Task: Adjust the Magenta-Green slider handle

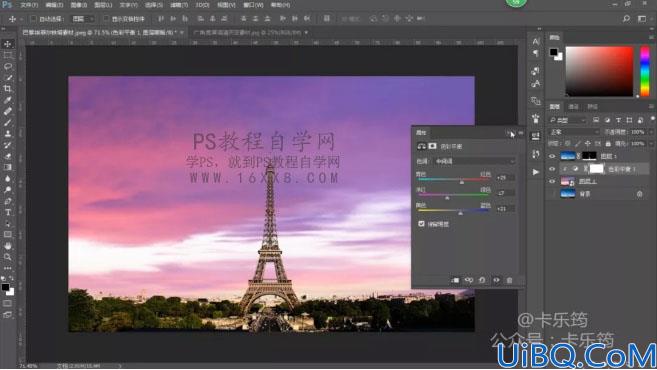Action: (447, 197)
